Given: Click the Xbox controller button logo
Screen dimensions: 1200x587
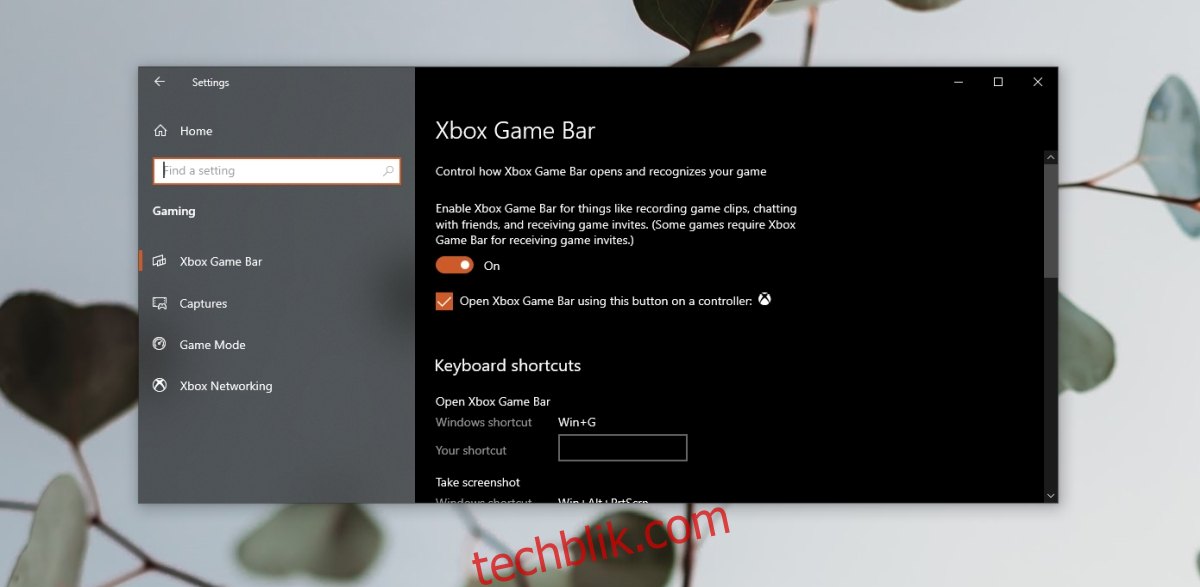Looking at the screenshot, I should point(764,299).
